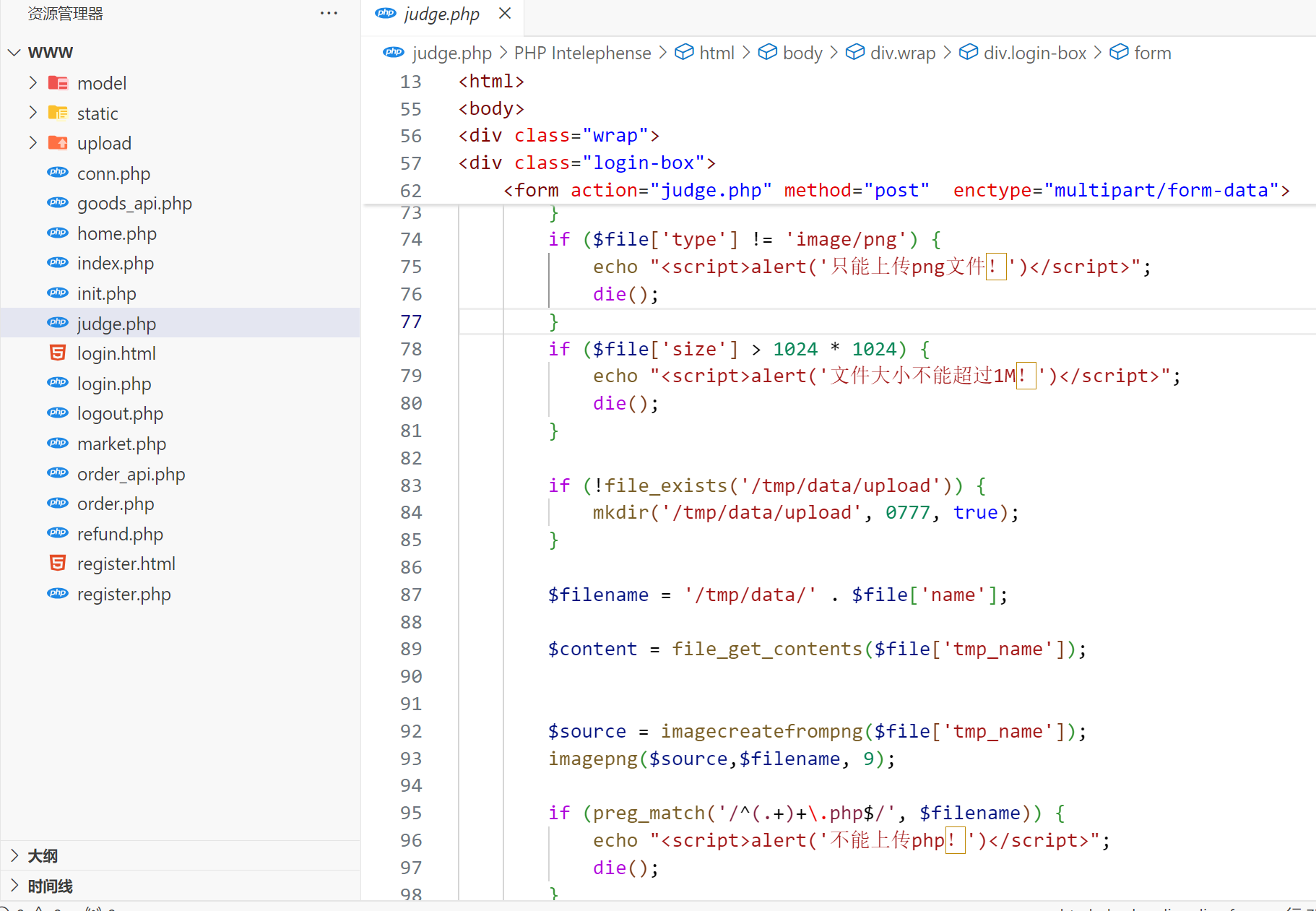Click judge.php in the breadcrumb
This screenshot has width=1316, height=911.
pyautogui.click(x=451, y=53)
